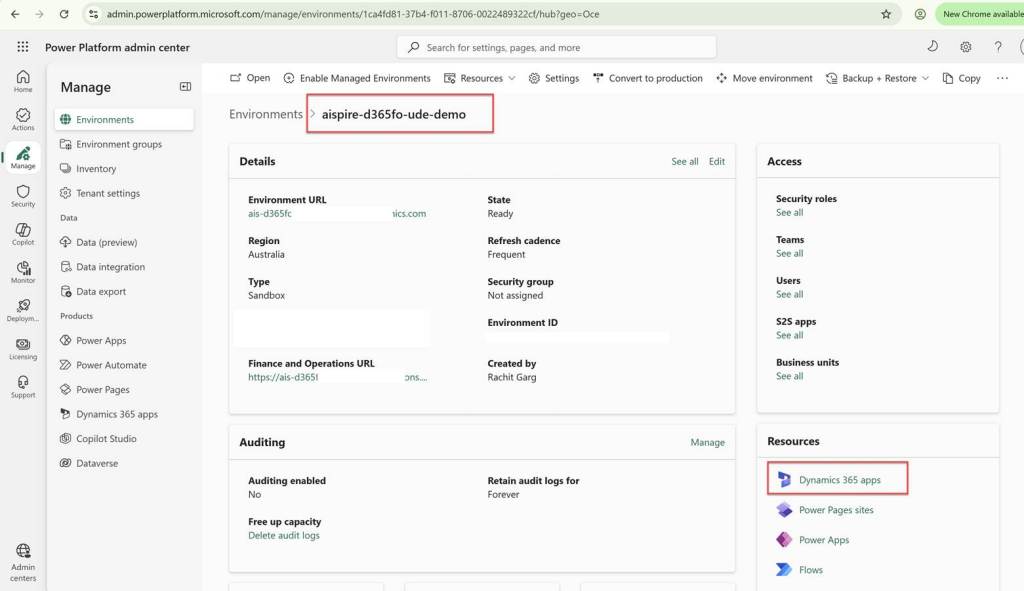Open the settings gear in top header
The width and height of the screenshot is (1024, 591).
966,47
